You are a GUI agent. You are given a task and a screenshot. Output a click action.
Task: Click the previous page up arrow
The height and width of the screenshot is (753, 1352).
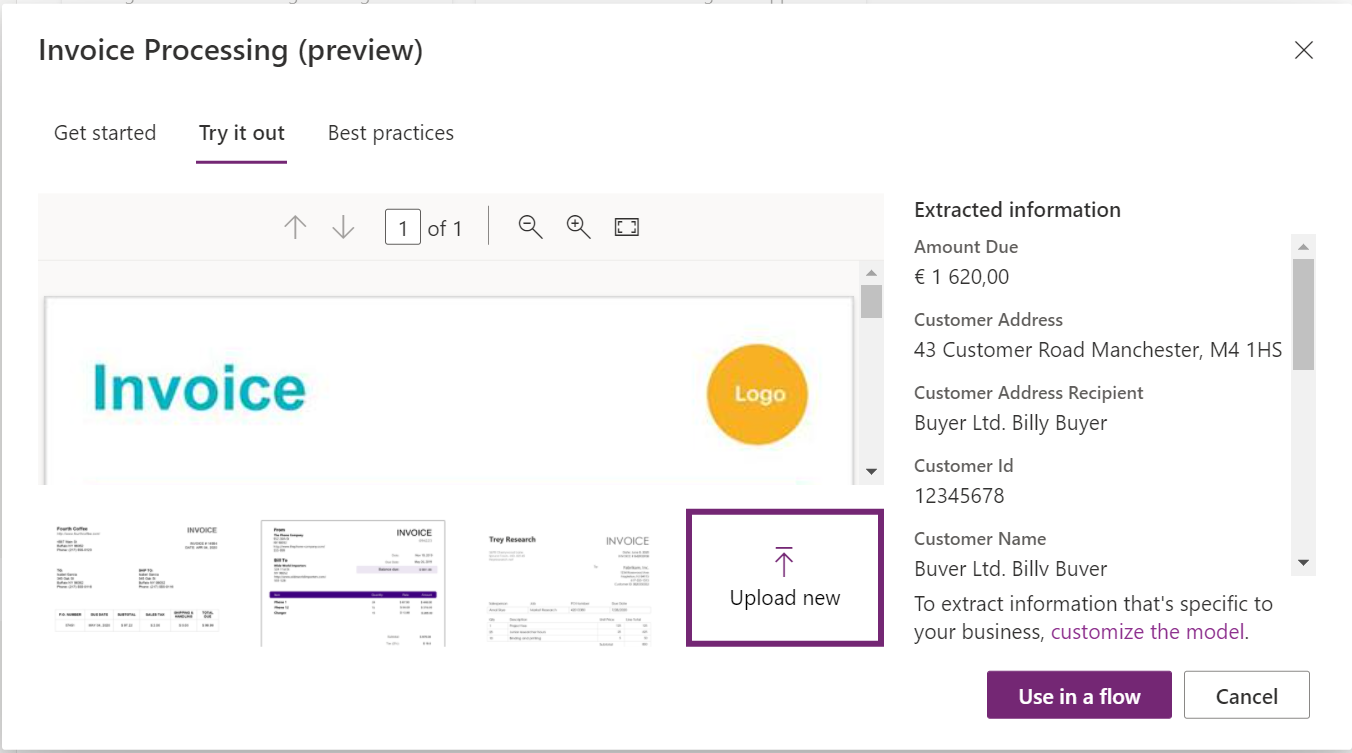(x=295, y=228)
